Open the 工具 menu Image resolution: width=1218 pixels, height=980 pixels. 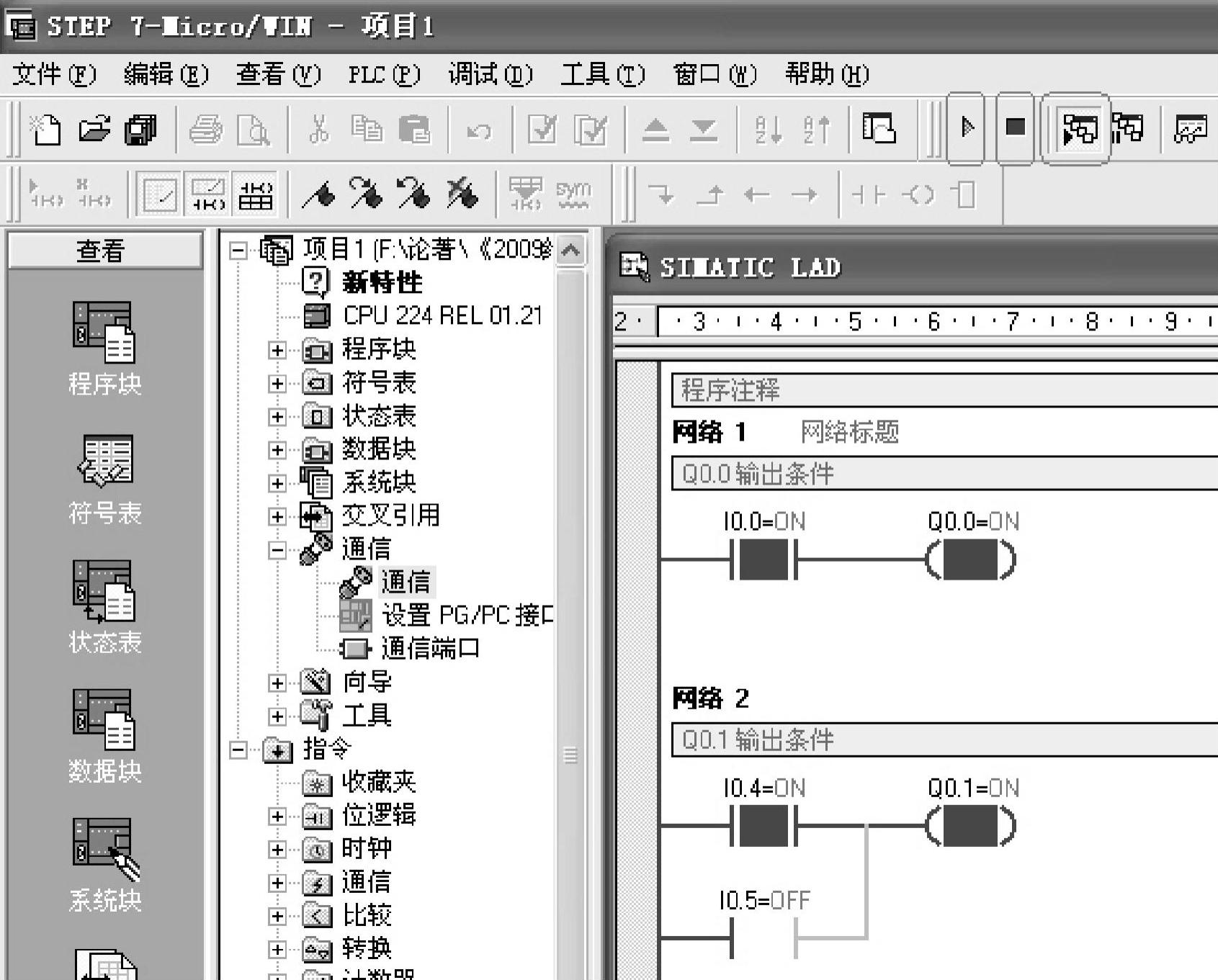[x=603, y=75]
